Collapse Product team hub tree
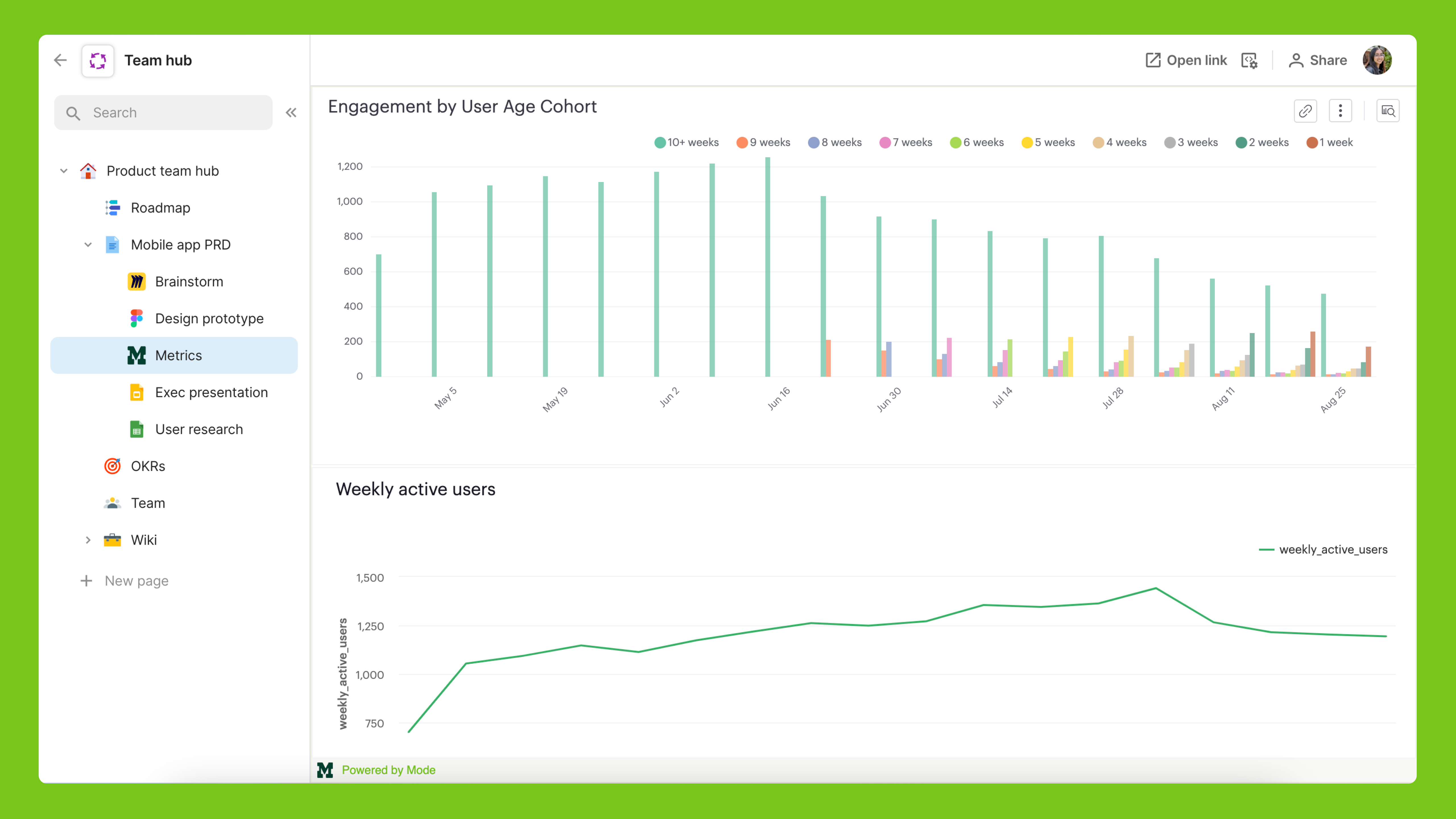1456x819 pixels. [64, 171]
